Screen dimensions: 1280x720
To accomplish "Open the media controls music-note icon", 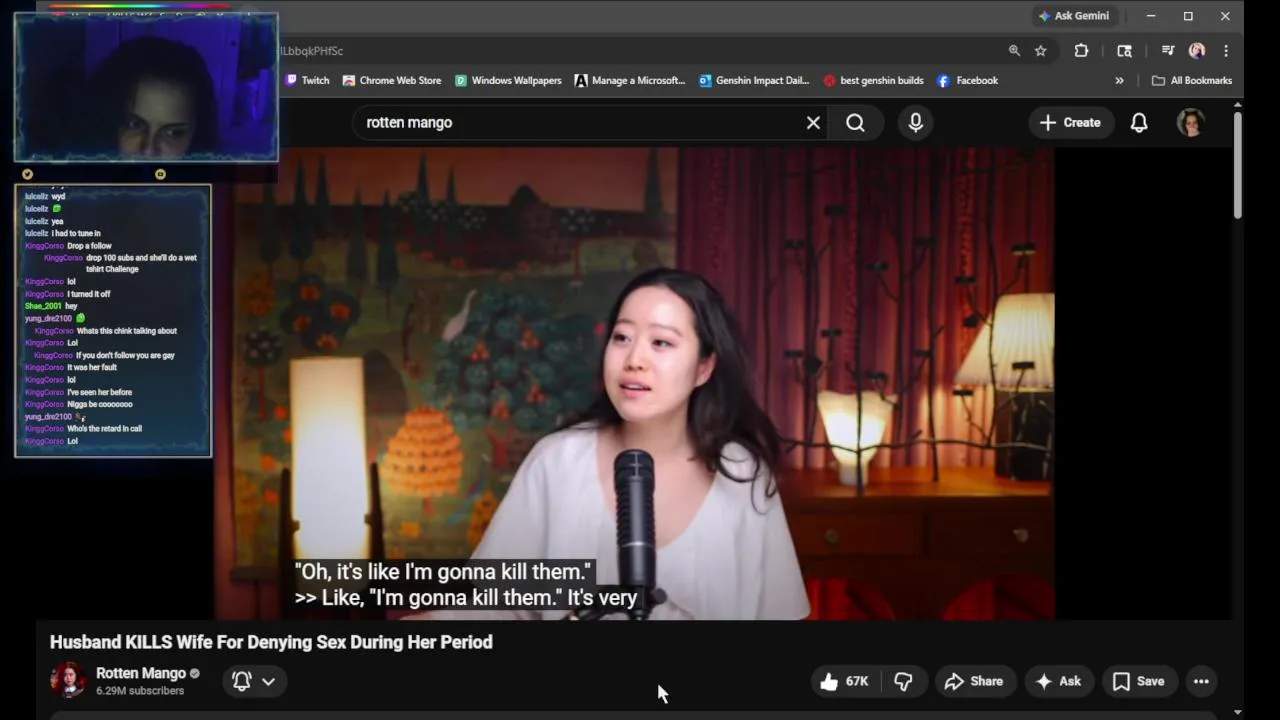I will pyautogui.click(x=1167, y=51).
